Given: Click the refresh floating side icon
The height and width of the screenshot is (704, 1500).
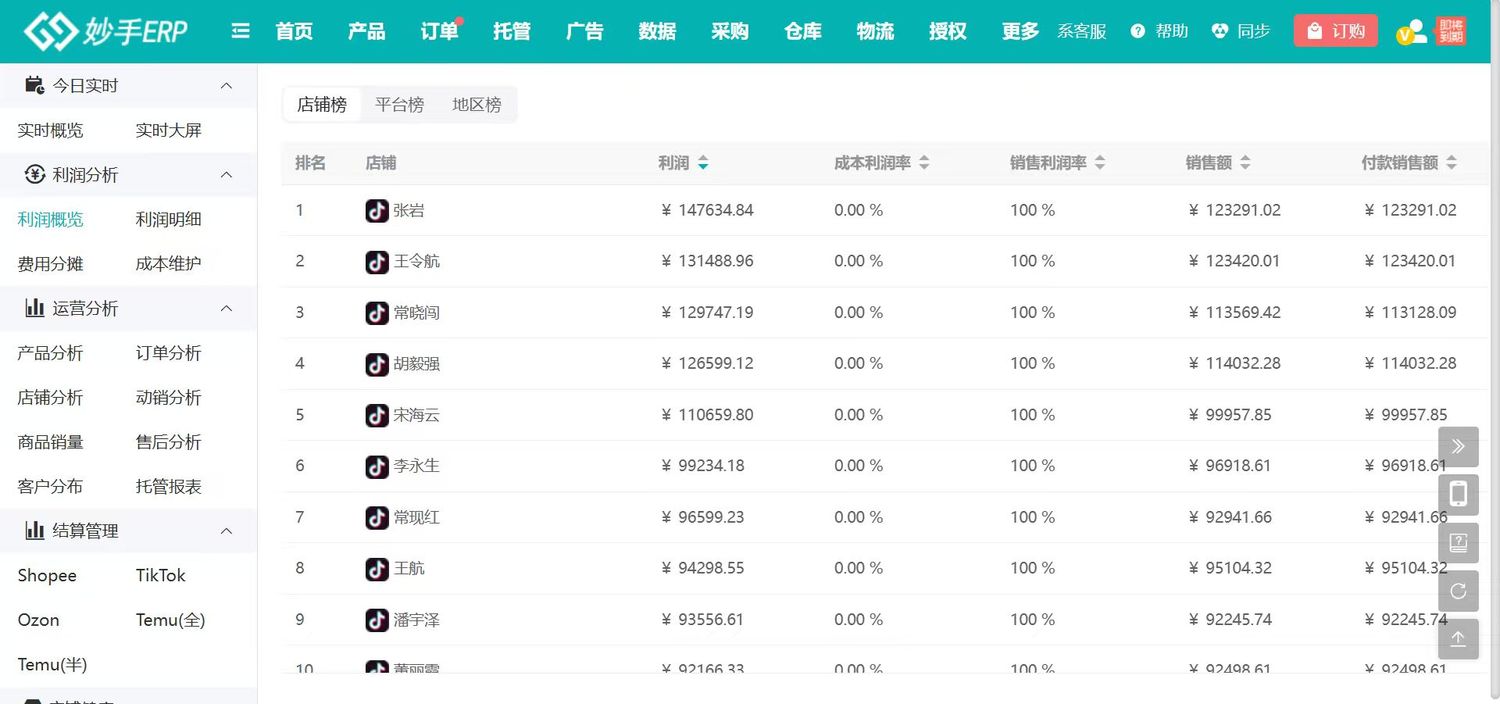Looking at the screenshot, I should (1458, 591).
